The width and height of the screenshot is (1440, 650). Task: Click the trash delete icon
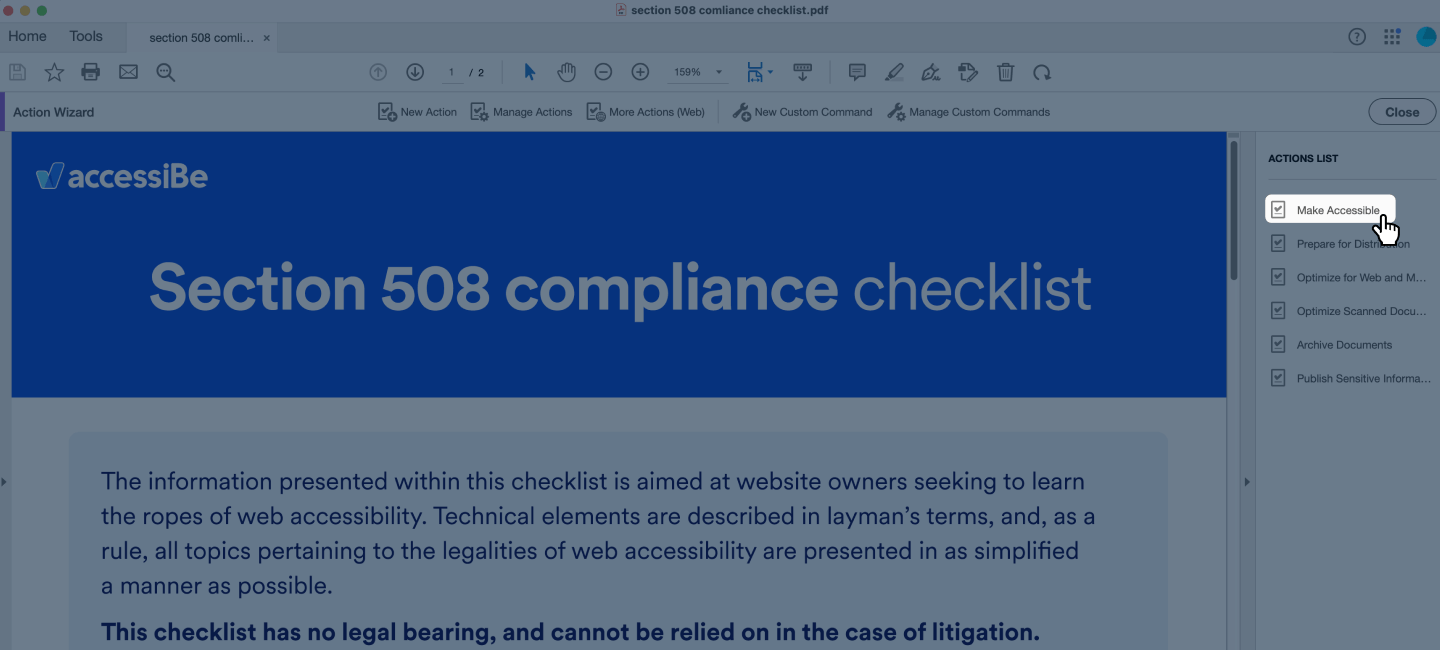point(1005,72)
